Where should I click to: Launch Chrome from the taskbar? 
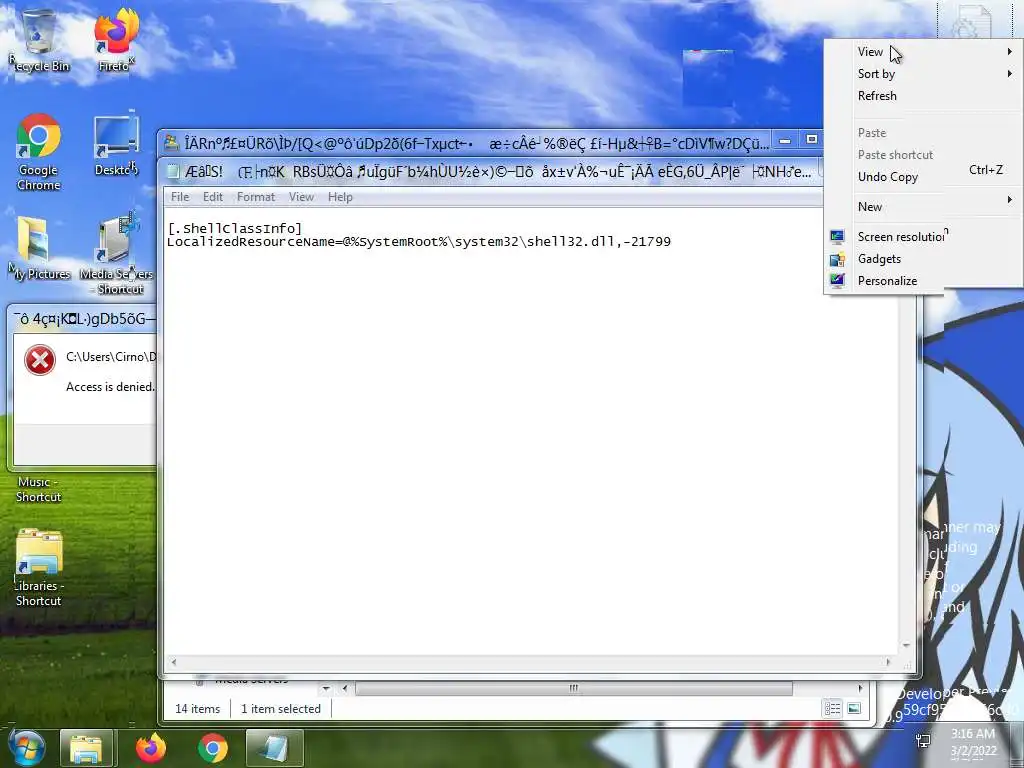pos(213,748)
